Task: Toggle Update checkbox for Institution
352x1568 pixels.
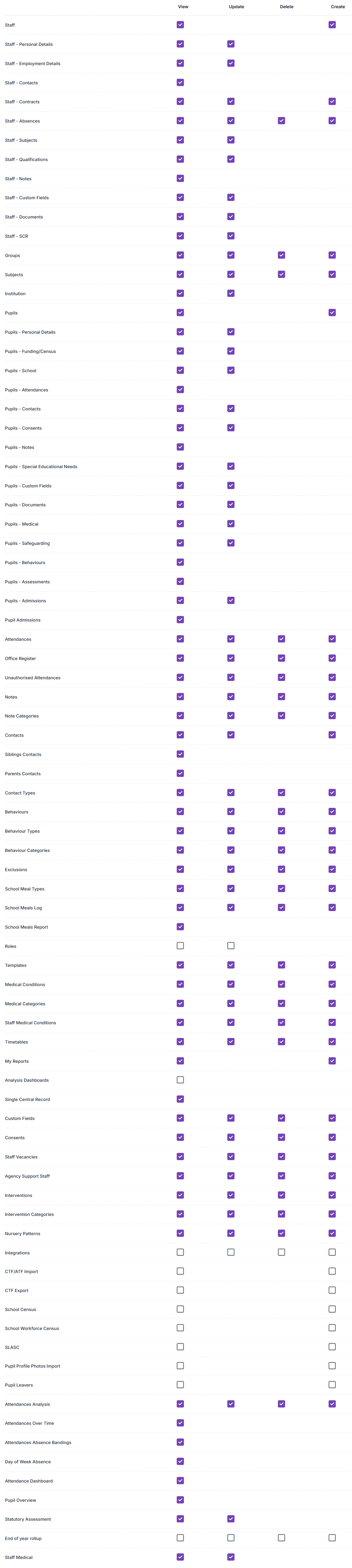Action: coord(231,294)
